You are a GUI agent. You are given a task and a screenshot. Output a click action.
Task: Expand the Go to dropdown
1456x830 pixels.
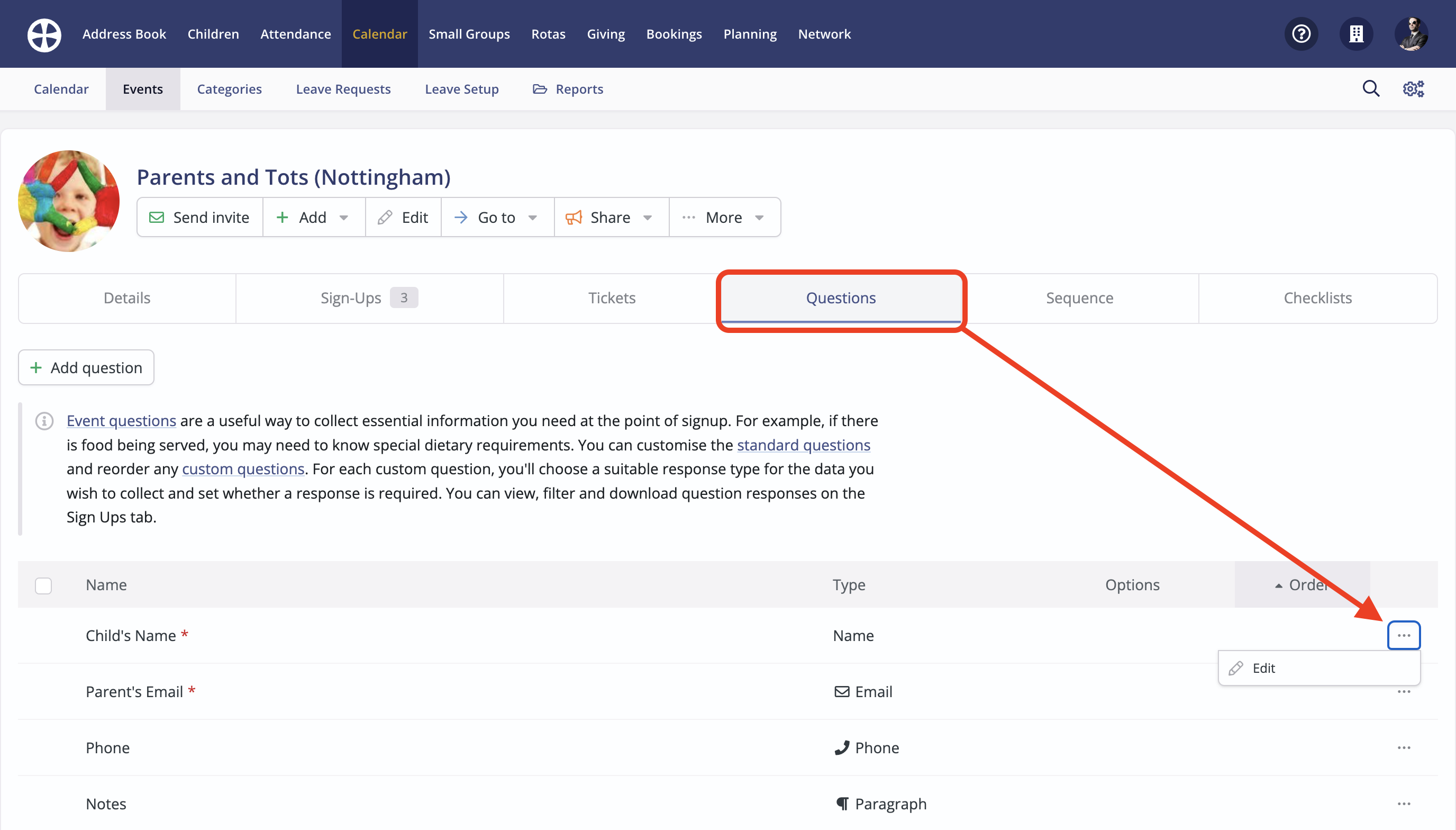click(497, 217)
